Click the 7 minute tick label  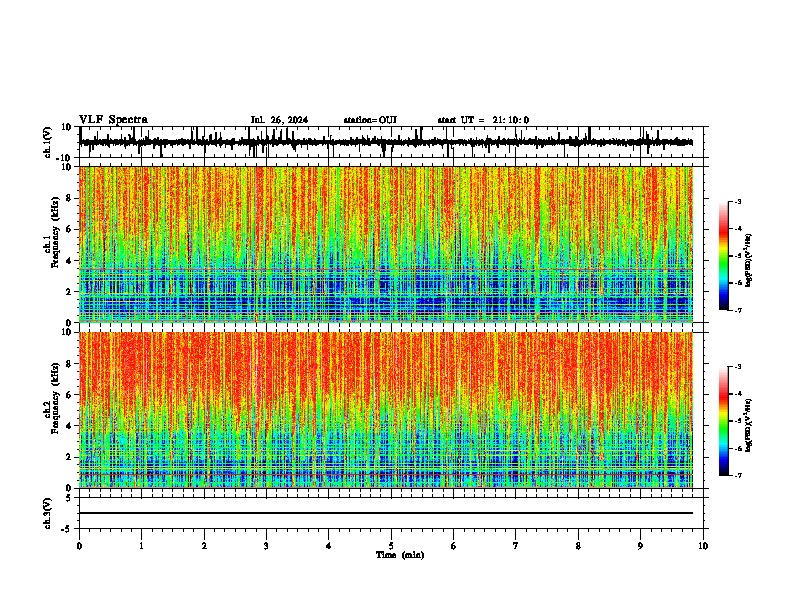coord(516,546)
